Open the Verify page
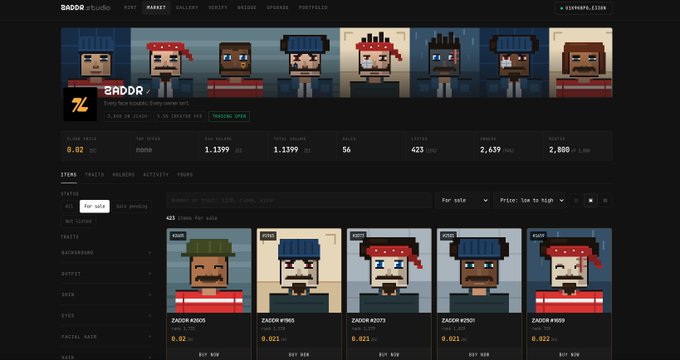The width and height of the screenshot is (680, 360). pyautogui.click(x=218, y=8)
